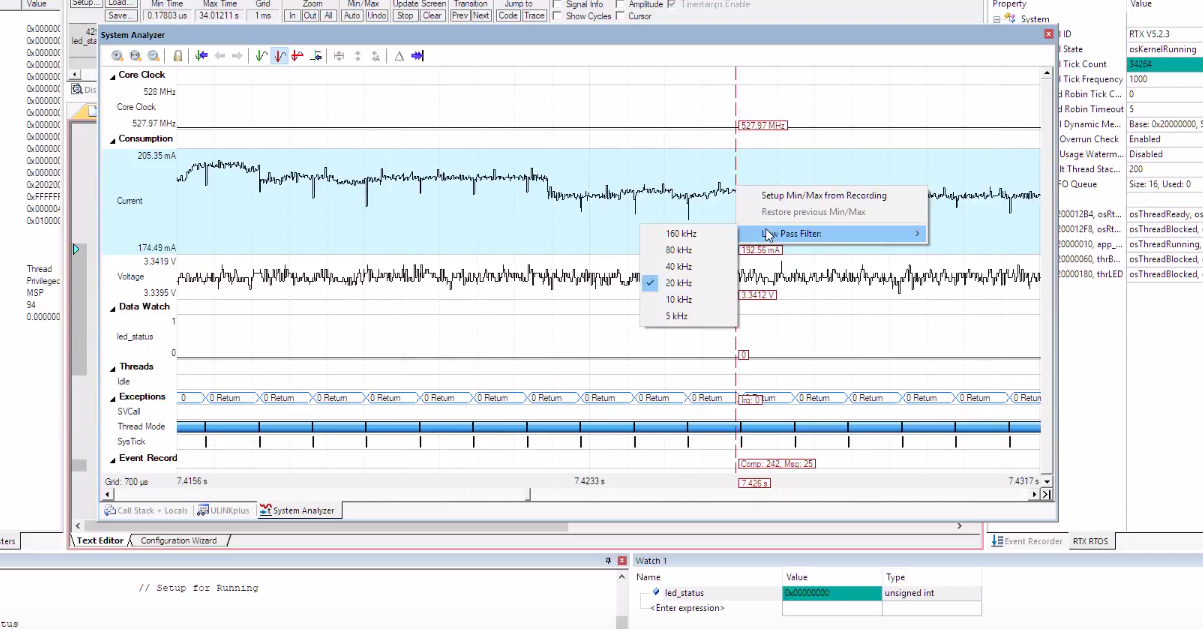Click the lock icon in analyzer toolbar
This screenshot has height=629, width=1203.
coord(178,56)
